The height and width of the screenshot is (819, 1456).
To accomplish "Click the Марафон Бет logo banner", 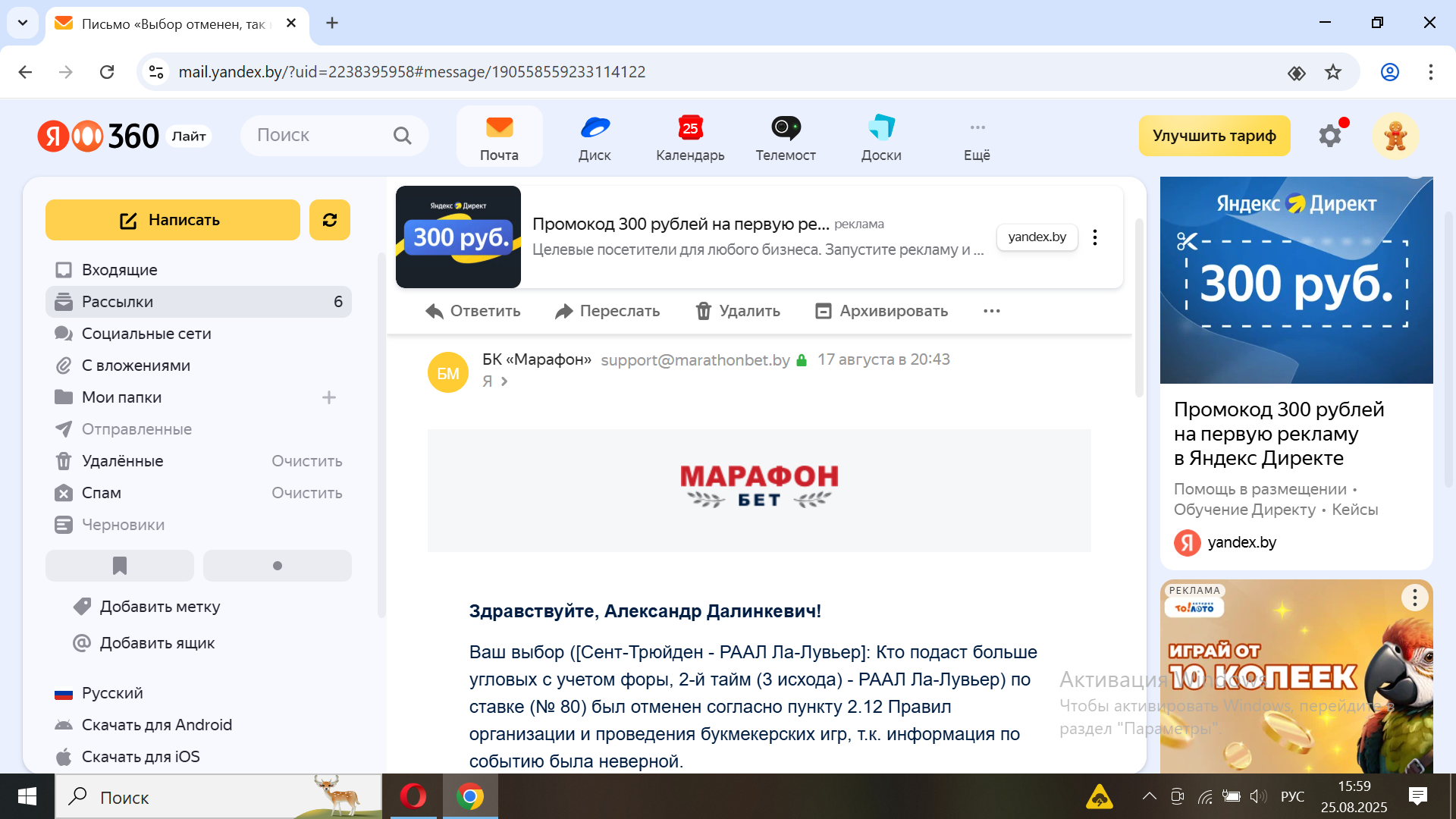I will pyautogui.click(x=759, y=491).
